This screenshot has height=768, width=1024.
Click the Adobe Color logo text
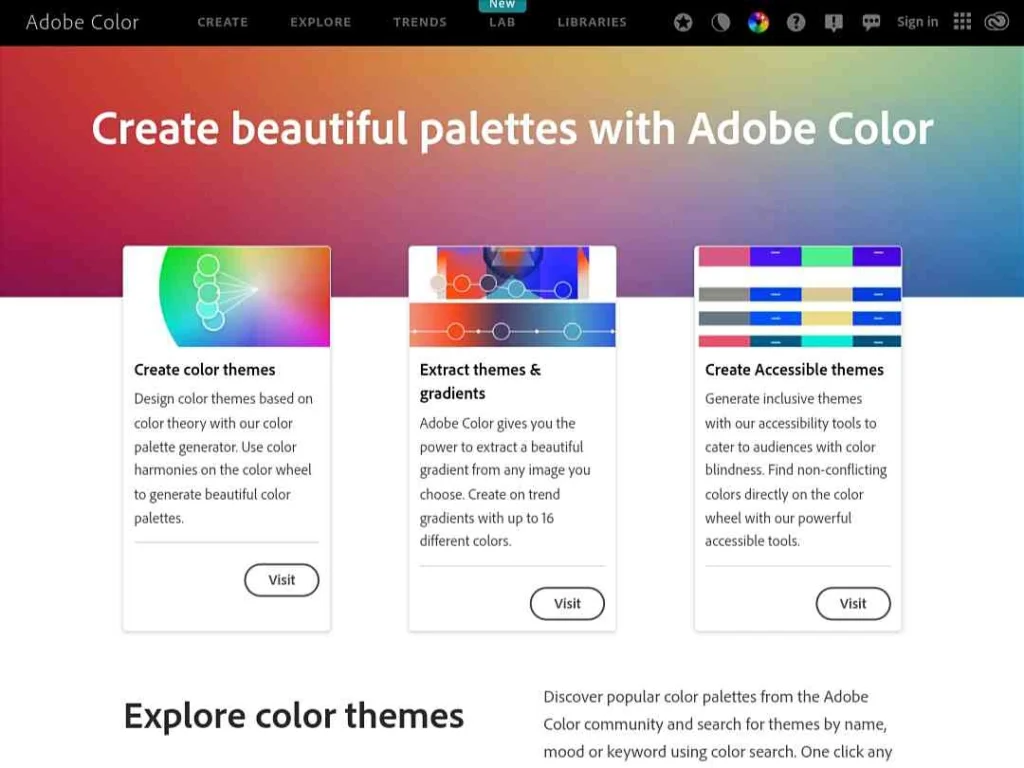(82, 22)
